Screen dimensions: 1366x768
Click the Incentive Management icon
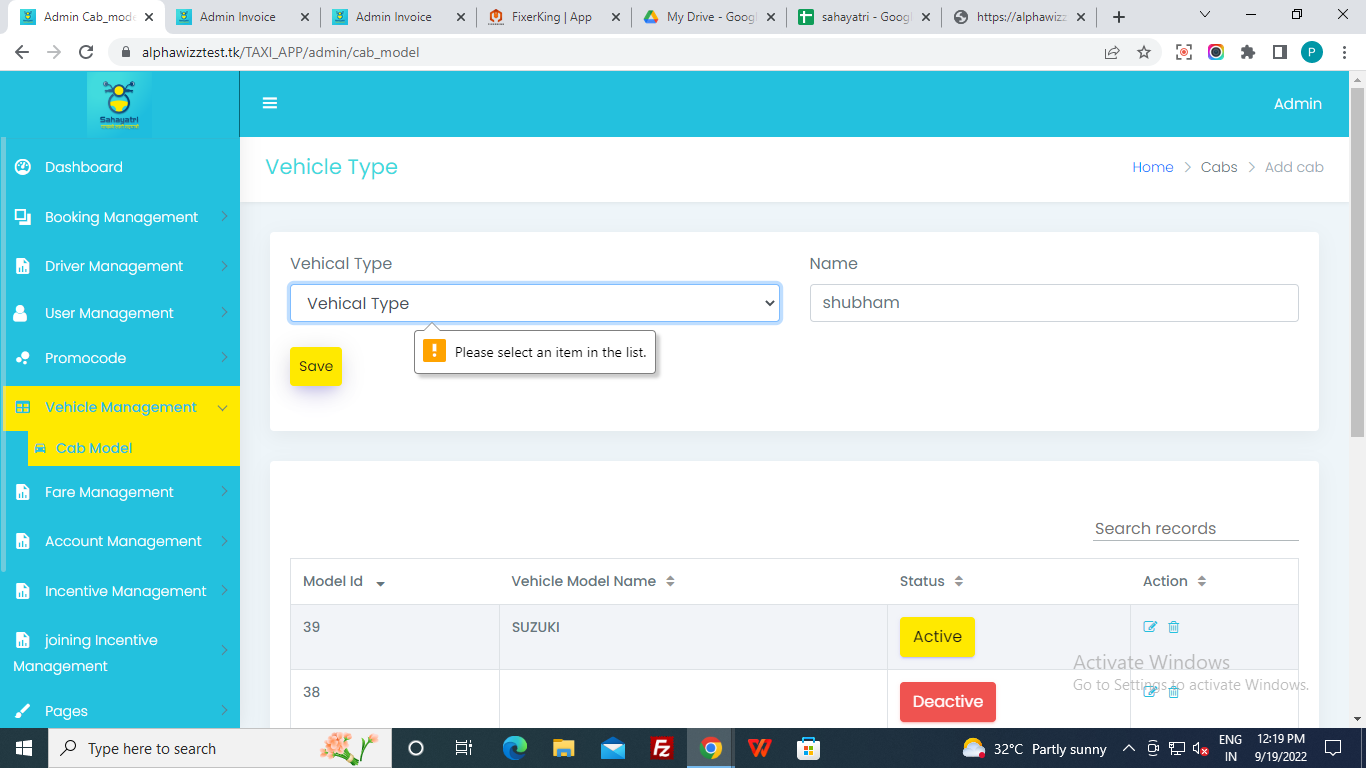(22, 591)
